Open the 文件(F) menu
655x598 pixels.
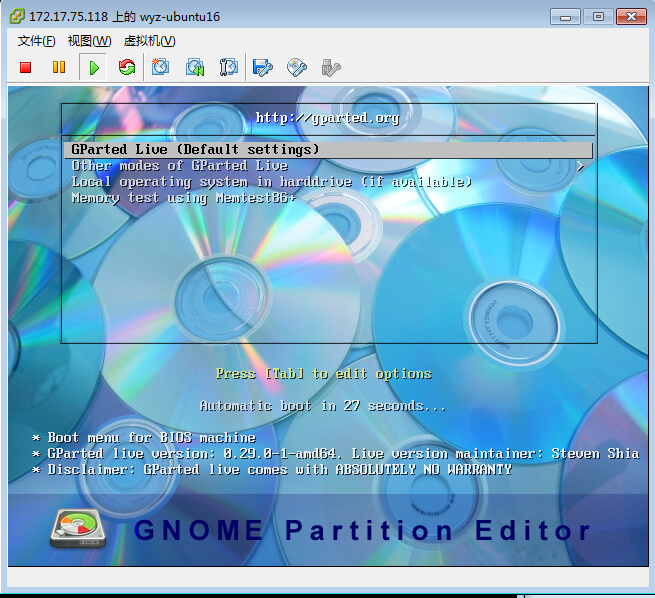click(x=37, y=41)
